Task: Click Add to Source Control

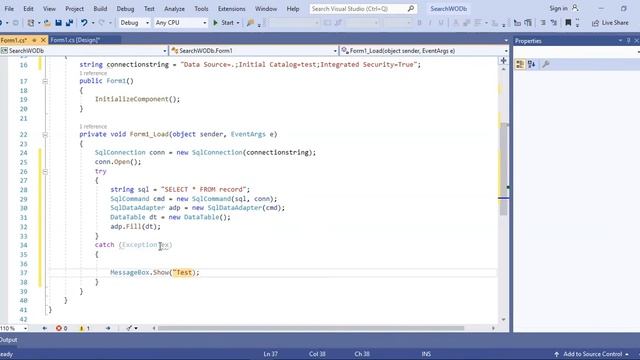Action: (x=591, y=354)
